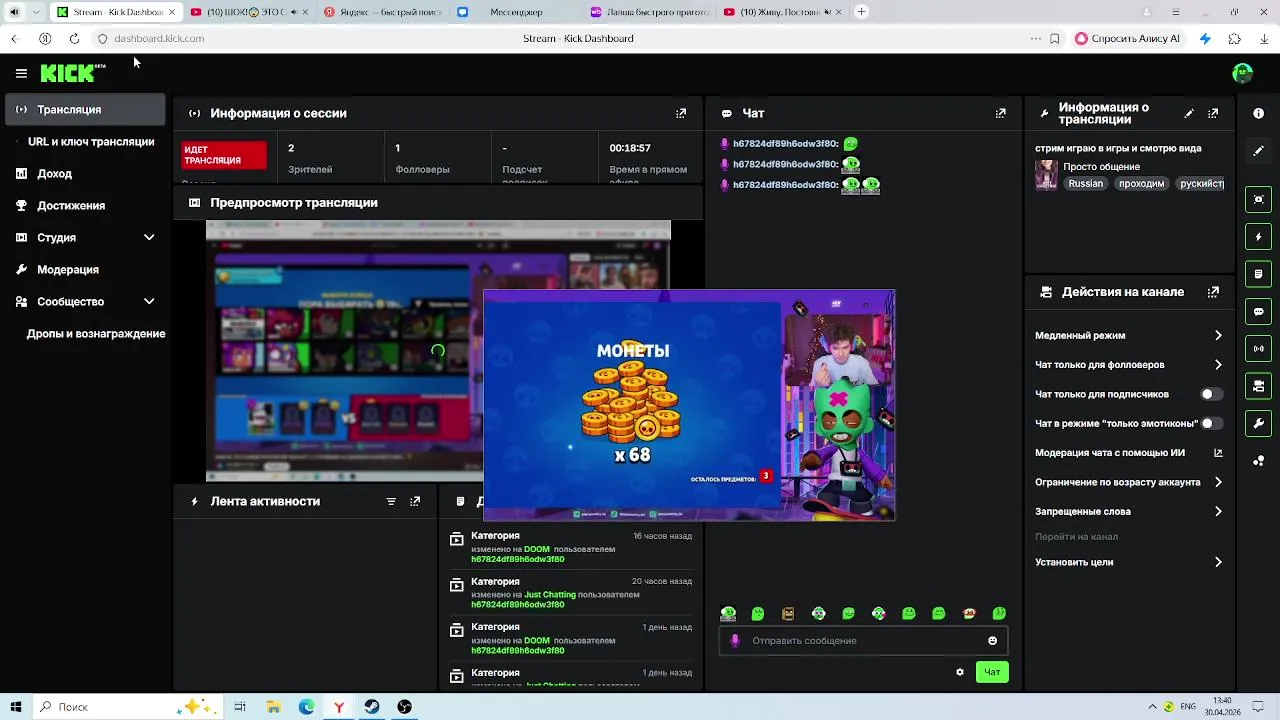Open Чат только для фолловеров options arrow

tap(1218, 365)
